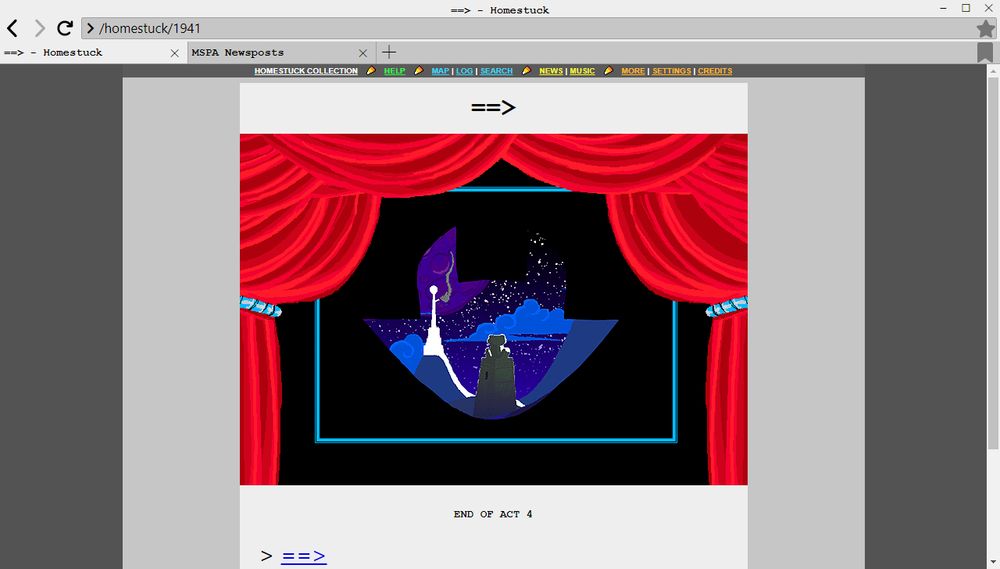This screenshot has height=569, width=1000.
Task: Open the HELP link in the nav bar
Action: point(394,71)
